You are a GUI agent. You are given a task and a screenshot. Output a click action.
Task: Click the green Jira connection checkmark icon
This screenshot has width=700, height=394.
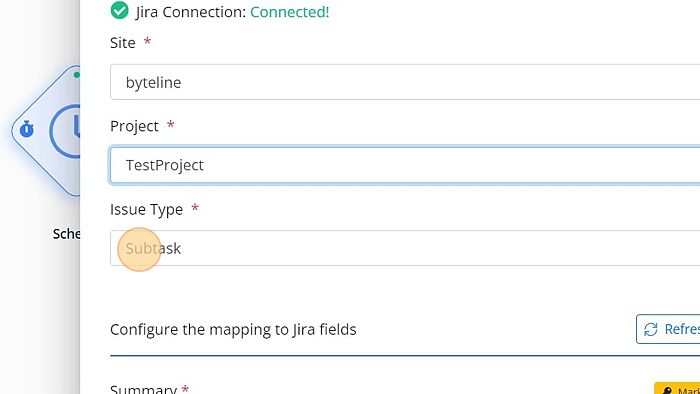pos(119,11)
